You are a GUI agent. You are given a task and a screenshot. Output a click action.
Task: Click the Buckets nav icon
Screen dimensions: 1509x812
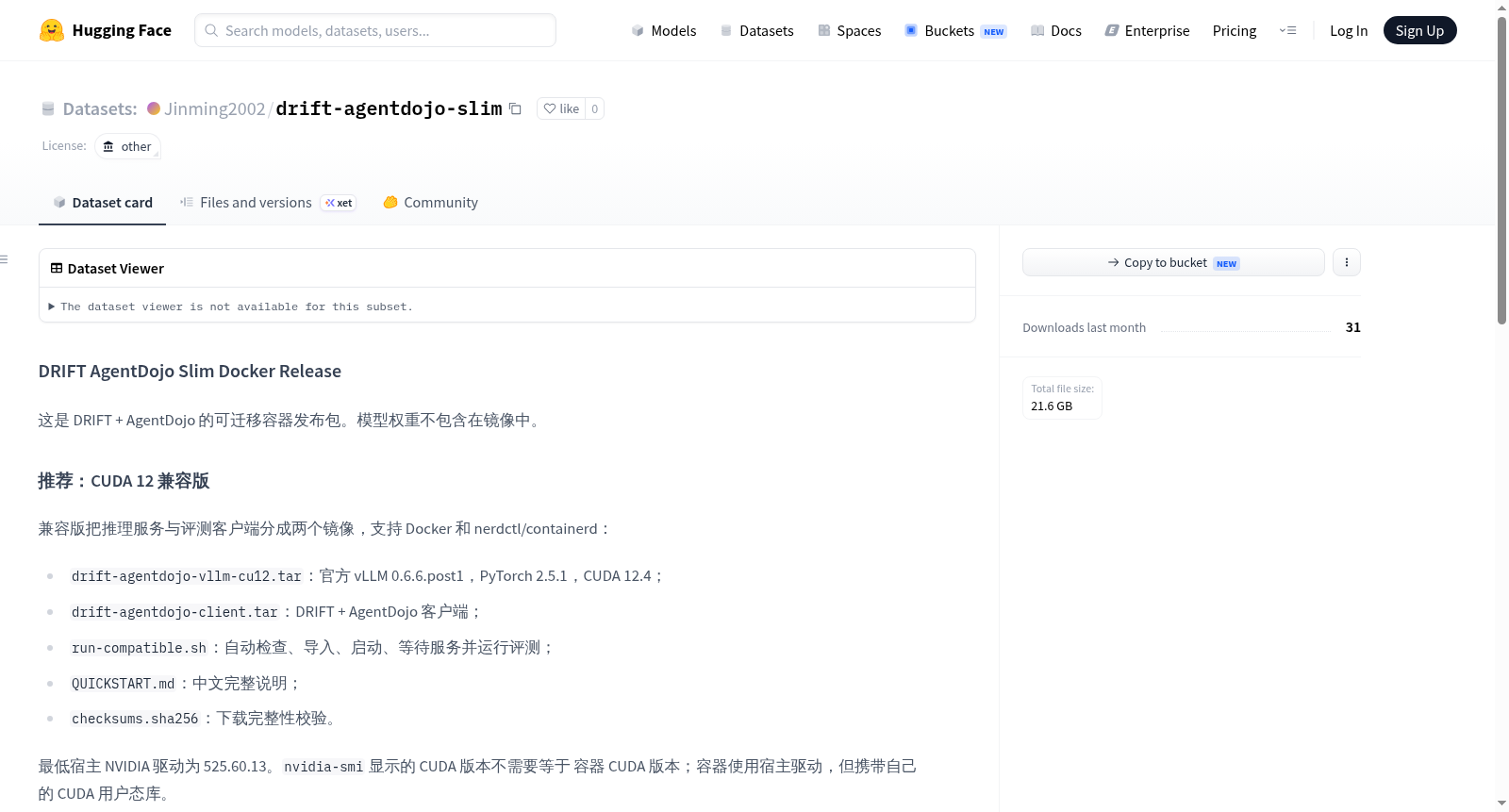[x=911, y=30]
